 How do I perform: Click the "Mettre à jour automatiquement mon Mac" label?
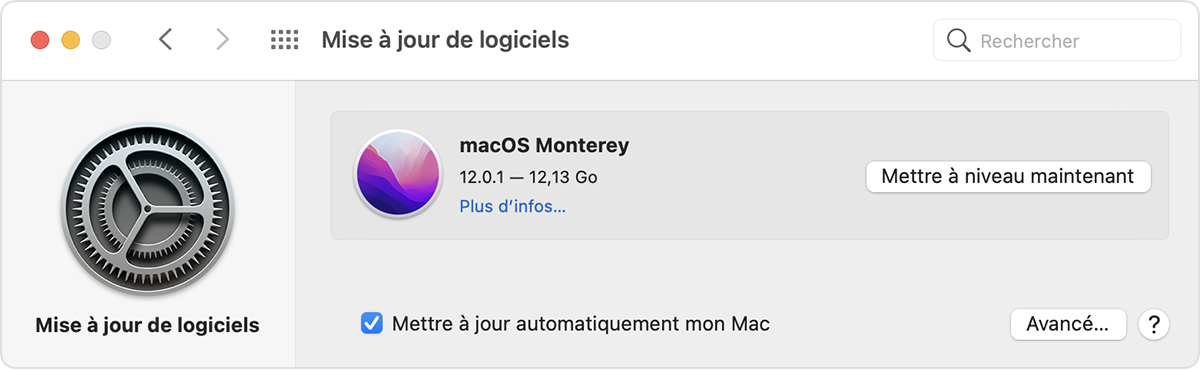[x=581, y=324]
